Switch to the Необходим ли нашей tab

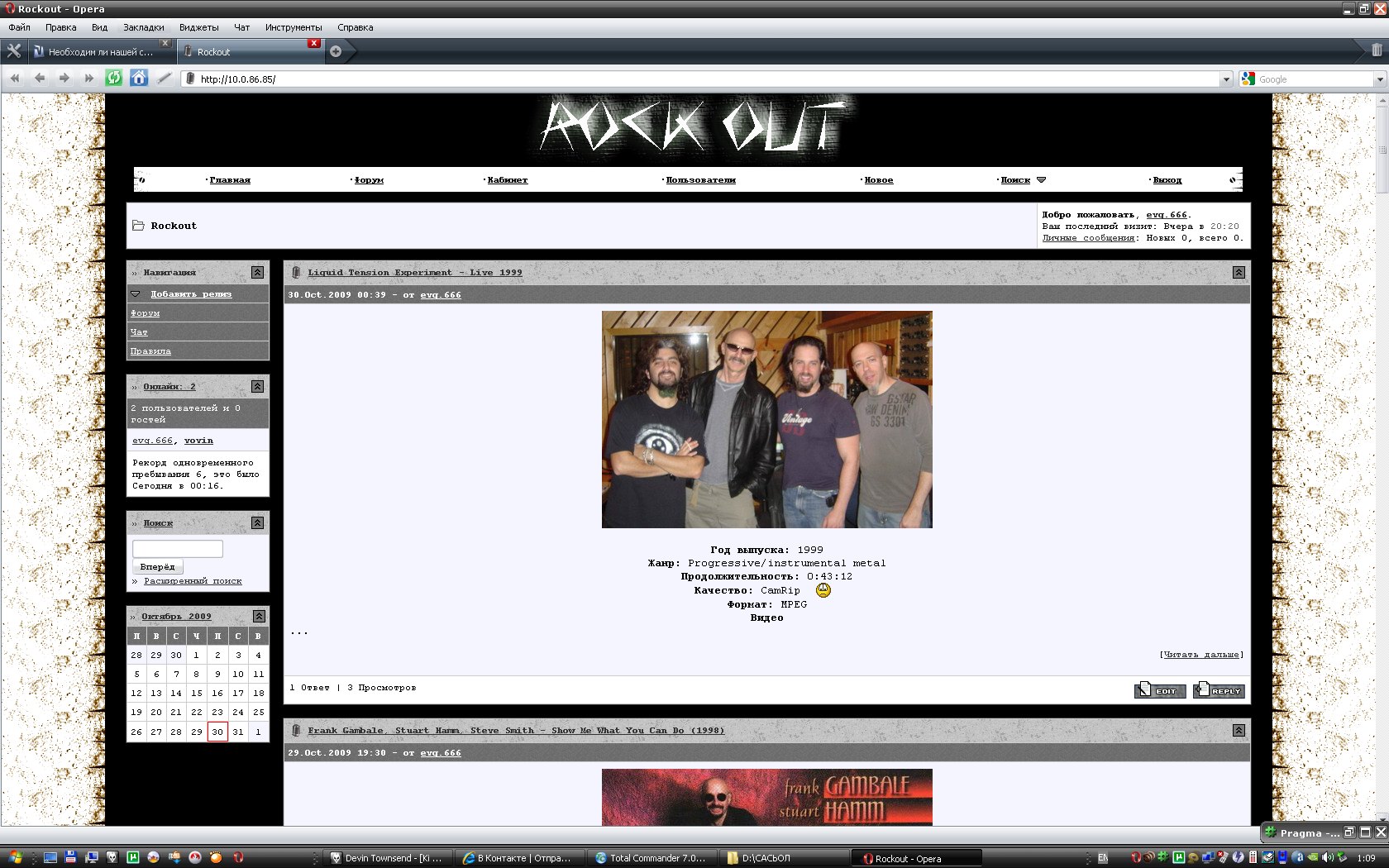[x=99, y=51]
